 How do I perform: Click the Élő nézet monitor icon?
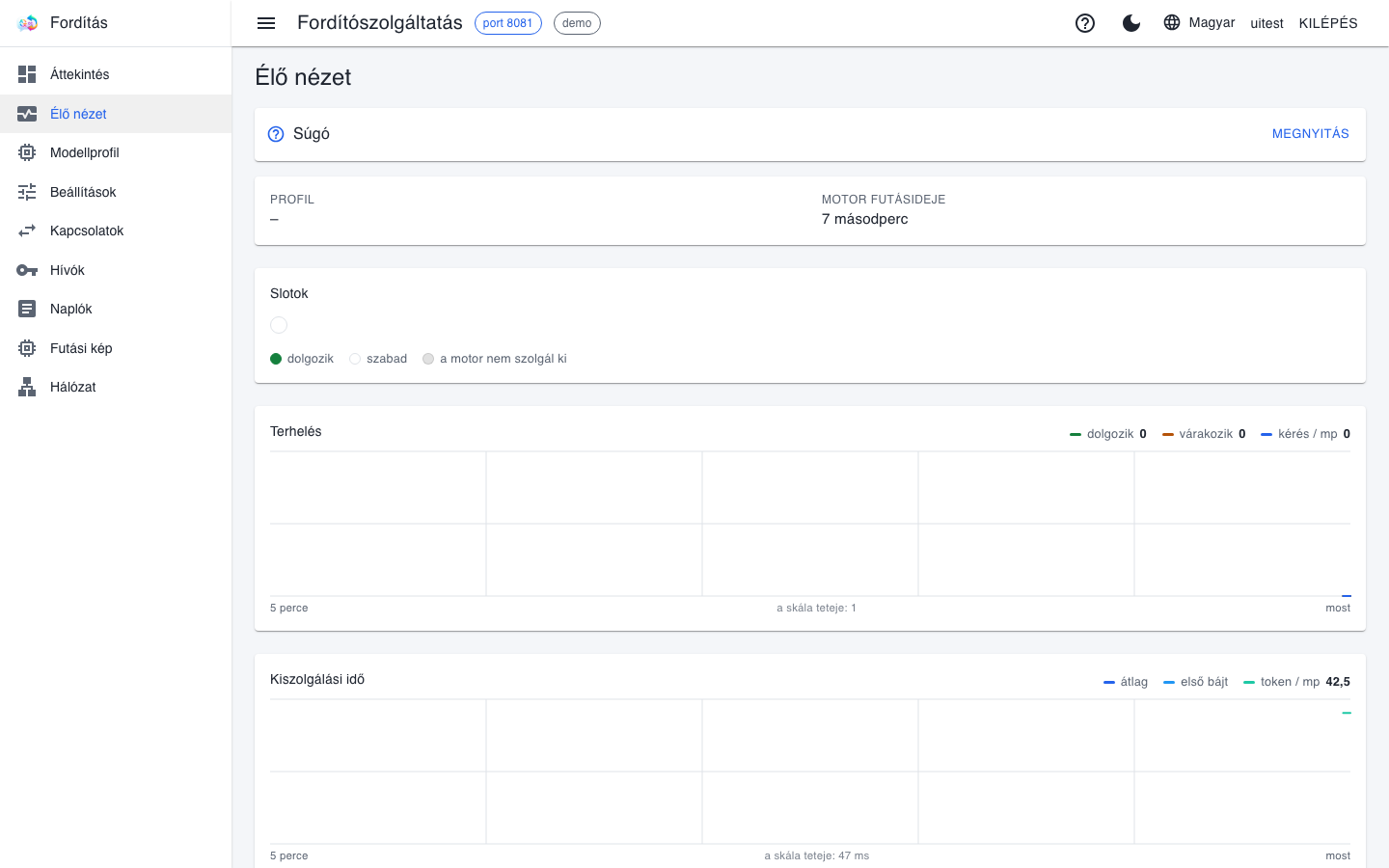click(x=27, y=114)
